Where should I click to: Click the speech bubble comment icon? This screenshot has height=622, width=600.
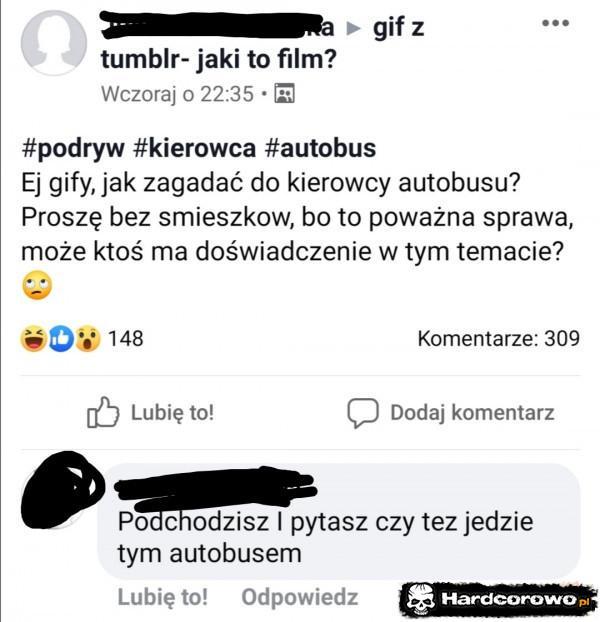pos(362,413)
